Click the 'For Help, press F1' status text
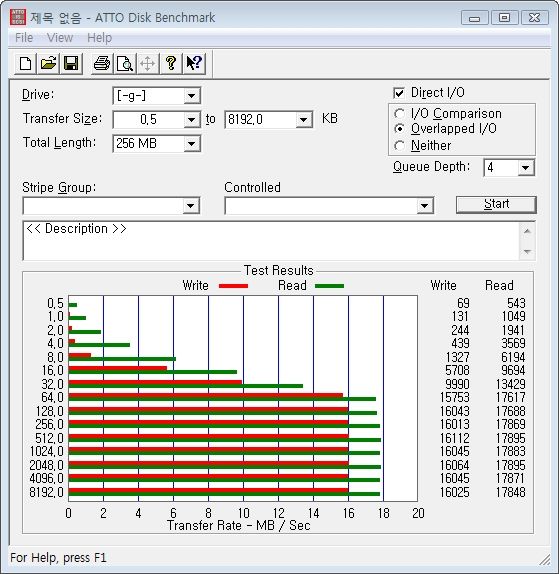Viewport: 559px width, 574px height. (x=58, y=558)
